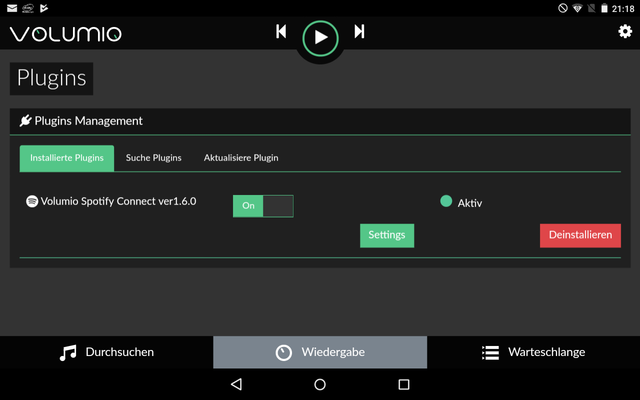Tap the Android back button

click(x=236, y=384)
